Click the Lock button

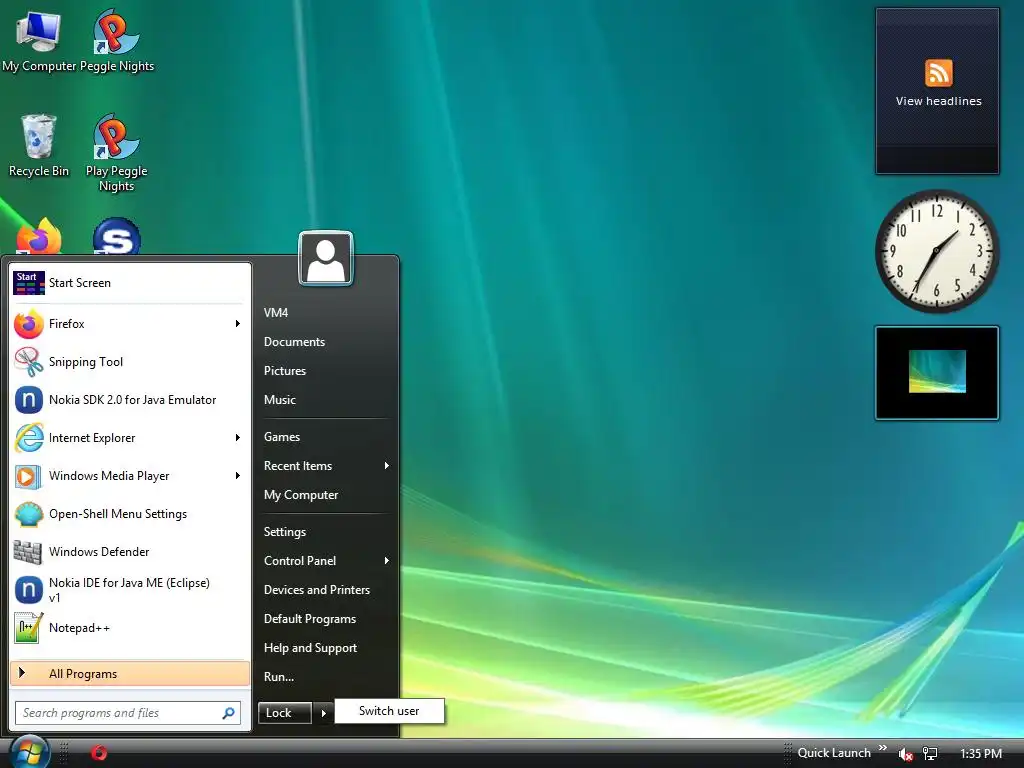(285, 713)
